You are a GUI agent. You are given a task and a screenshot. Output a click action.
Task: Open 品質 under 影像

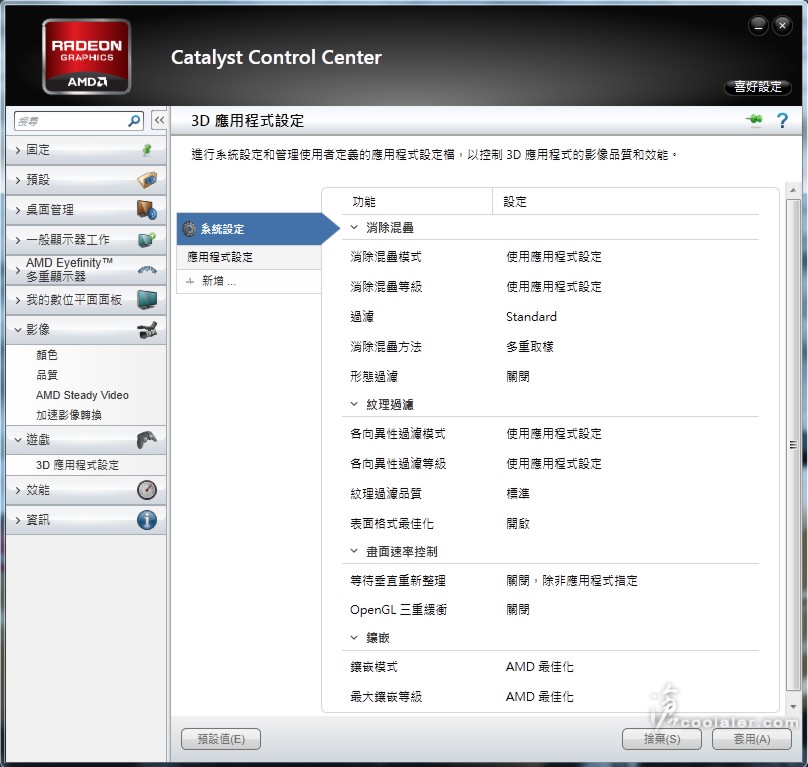click(47, 375)
